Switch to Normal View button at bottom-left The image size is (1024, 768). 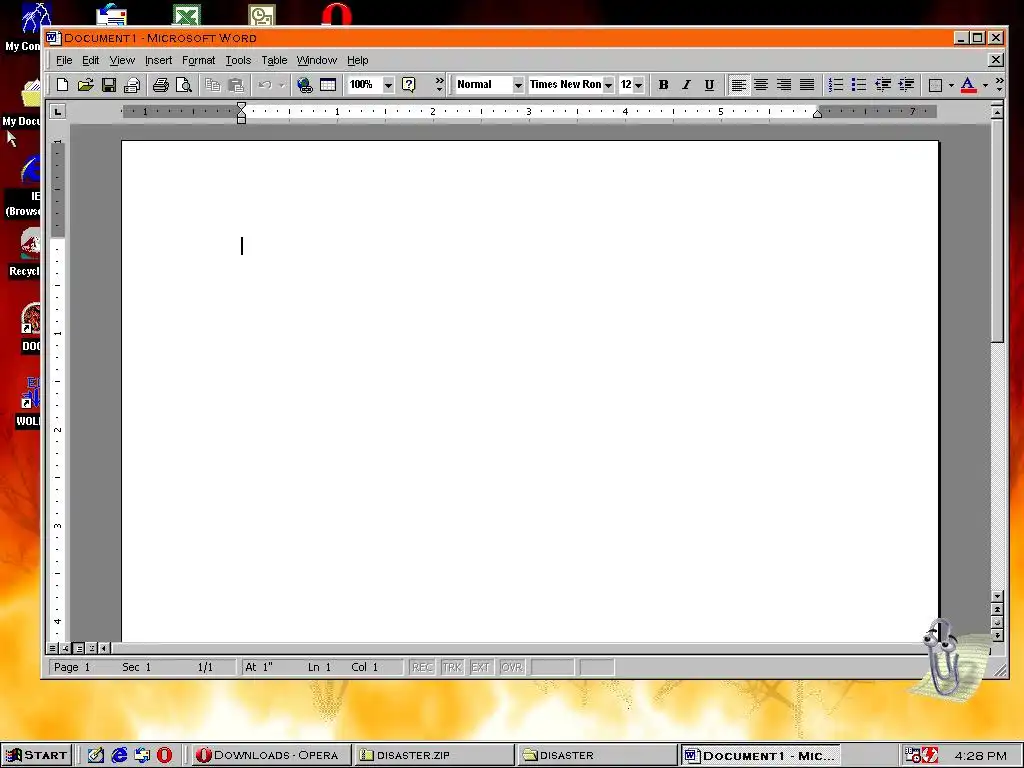tap(53, 648)
